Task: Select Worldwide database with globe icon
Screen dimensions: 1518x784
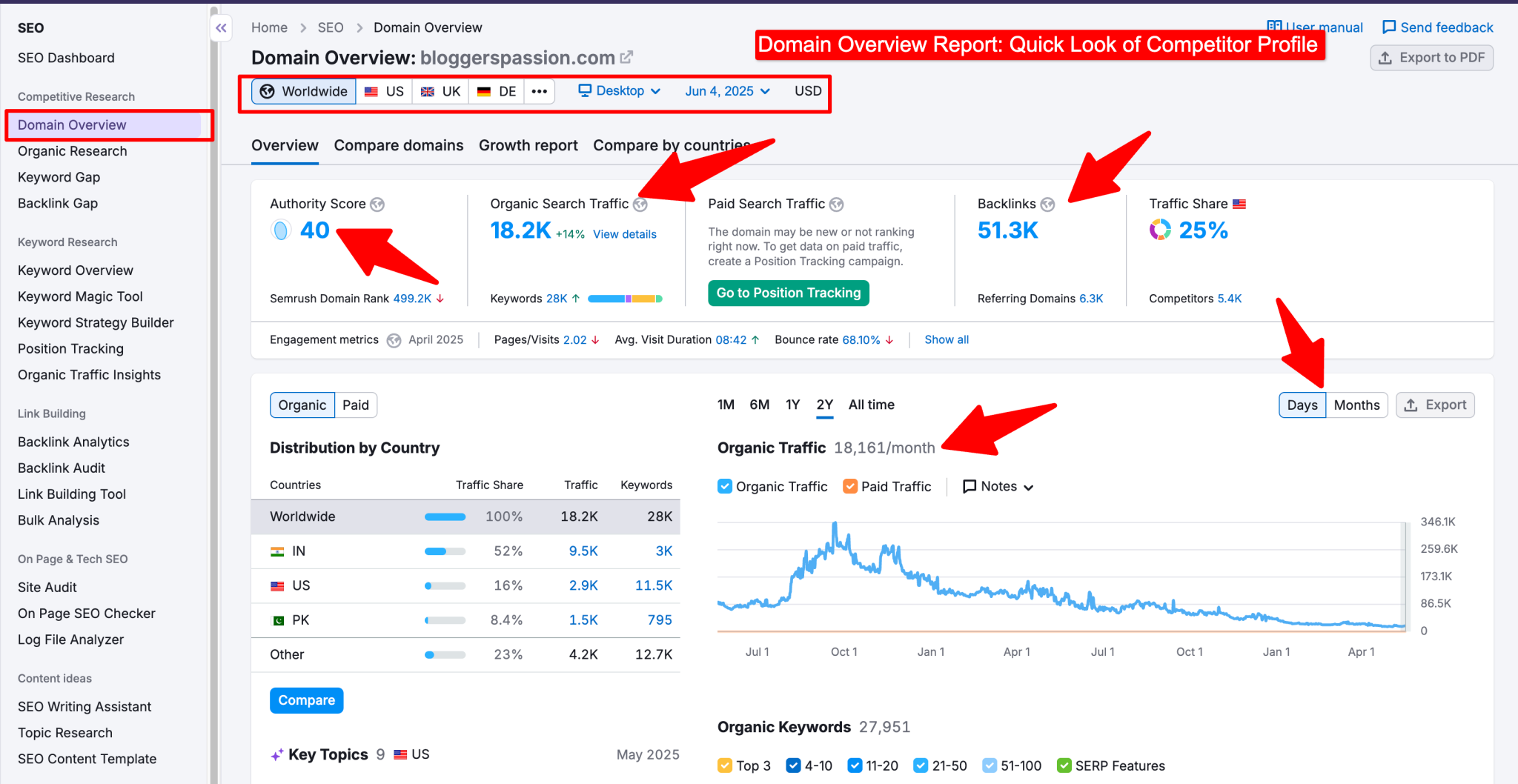Action: pos(304,91)
